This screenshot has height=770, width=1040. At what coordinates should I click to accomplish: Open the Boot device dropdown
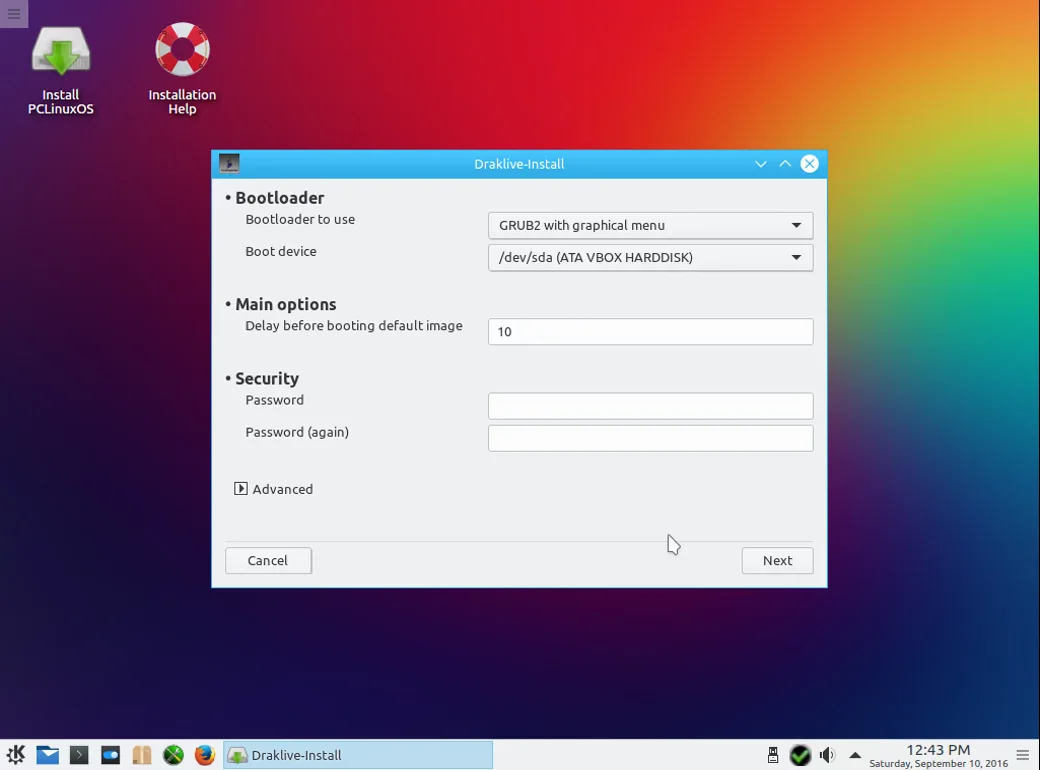click(650, 257)
